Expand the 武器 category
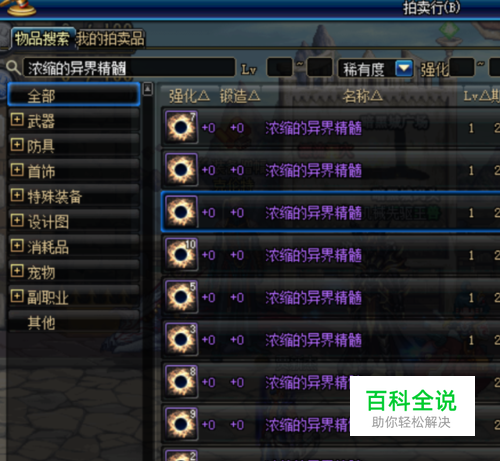 (x=17, y=119)
